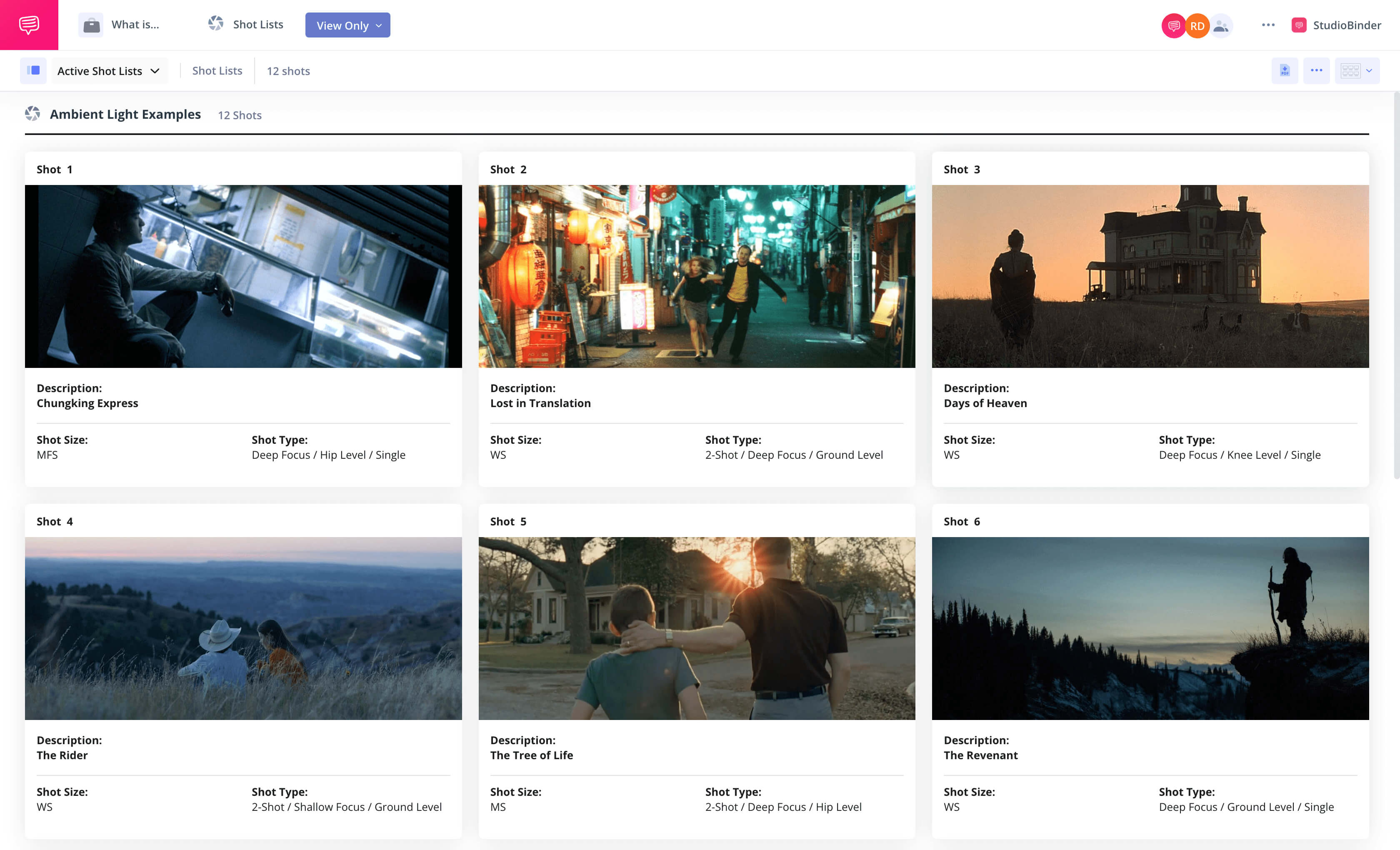Click the small StudioBinder account logo icon
This screenshot has width=1400, height=850.
1299,25
